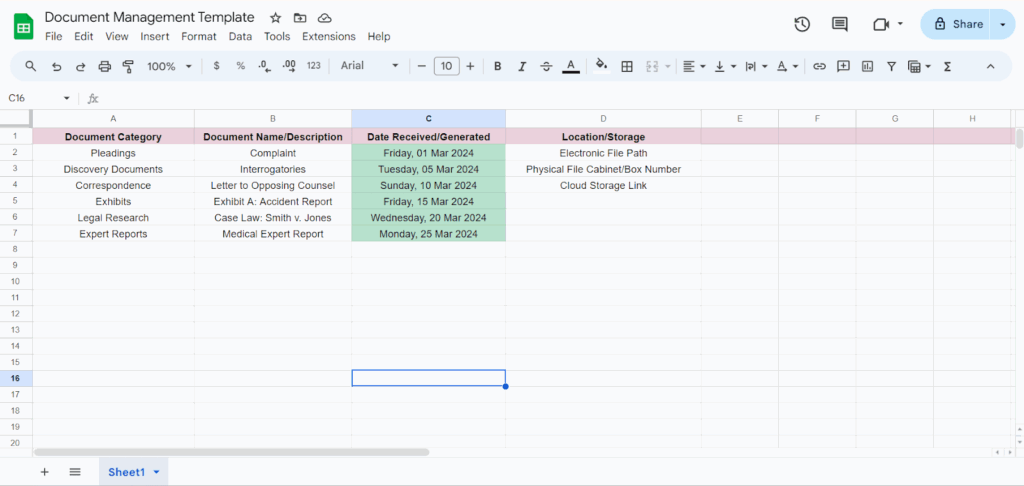Screen dimensions: 1024x486
Task: Select row 16 header
Action: tap(16, 378)
